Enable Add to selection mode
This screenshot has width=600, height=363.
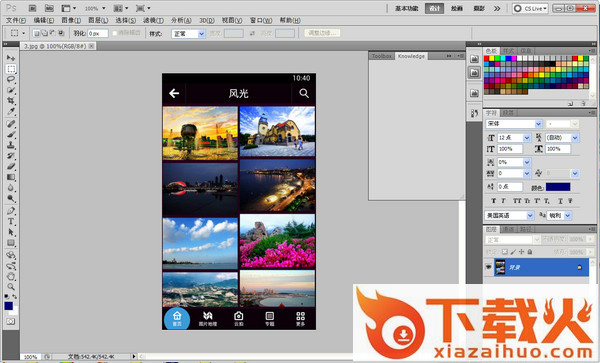[x=44, y=34]
